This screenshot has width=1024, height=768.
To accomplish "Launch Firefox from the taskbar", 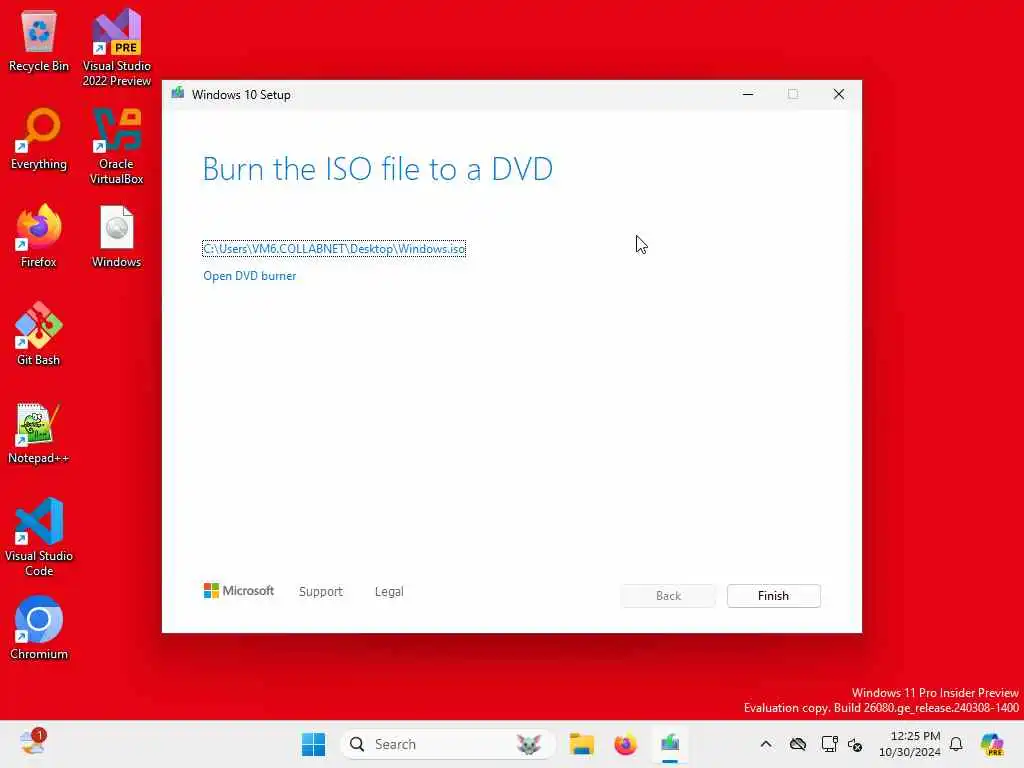I will (626, 744).
